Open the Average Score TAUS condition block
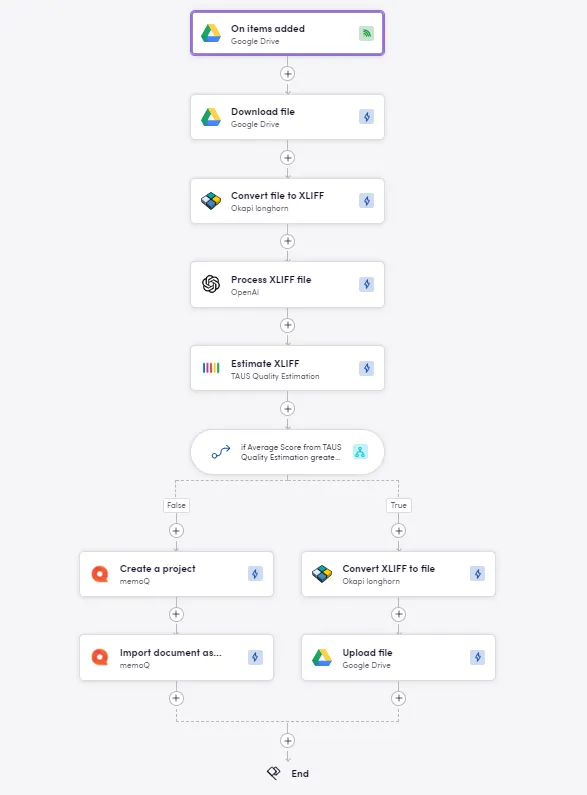This screenshot has height=795, width=587. (x=287, y=452)
